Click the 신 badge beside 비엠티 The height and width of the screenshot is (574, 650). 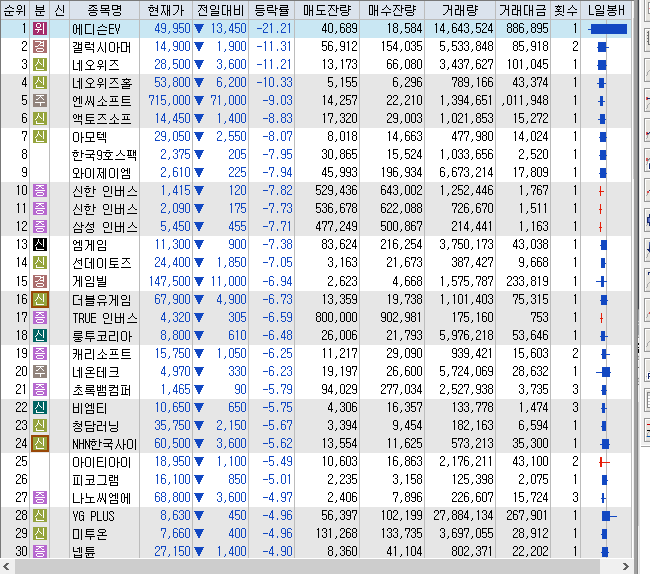[40, 407]
